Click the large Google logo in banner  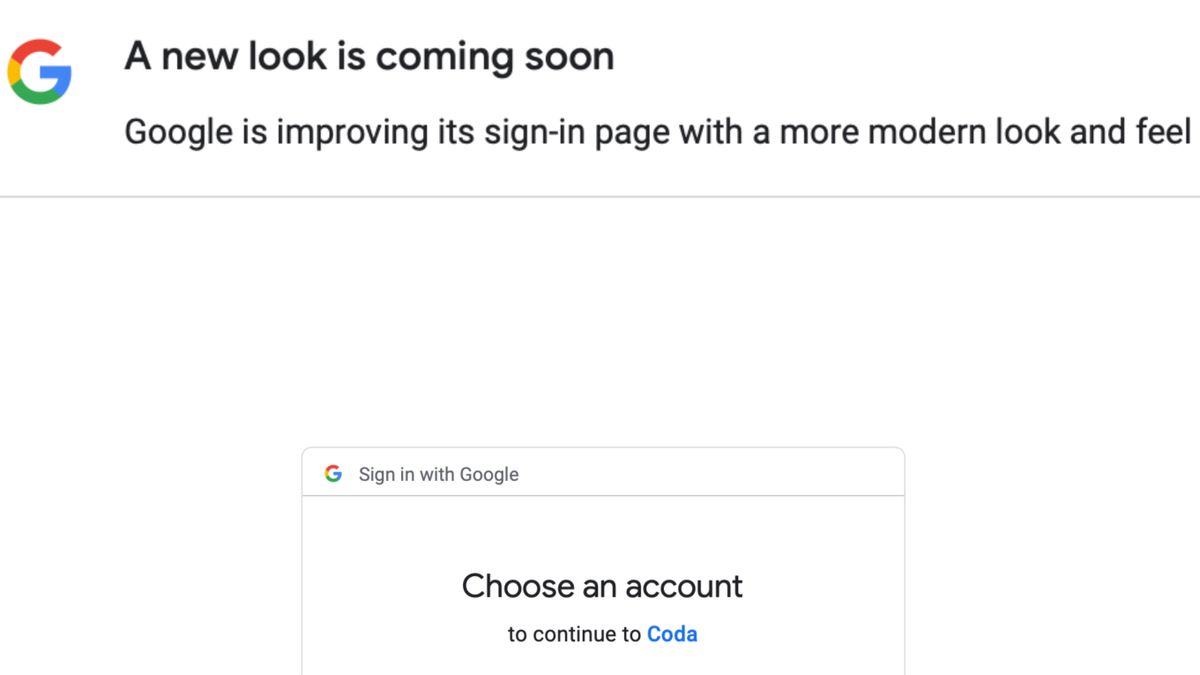click(40, 72)
